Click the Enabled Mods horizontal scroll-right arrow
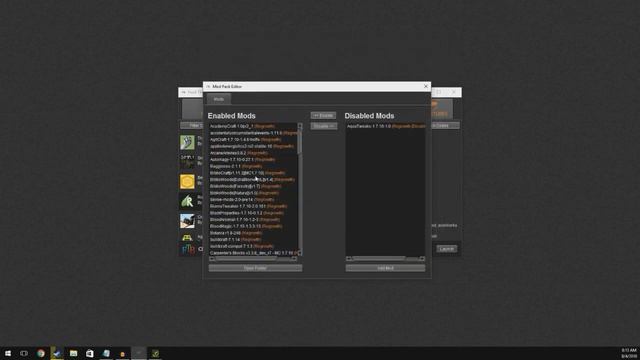 point(294,259)
